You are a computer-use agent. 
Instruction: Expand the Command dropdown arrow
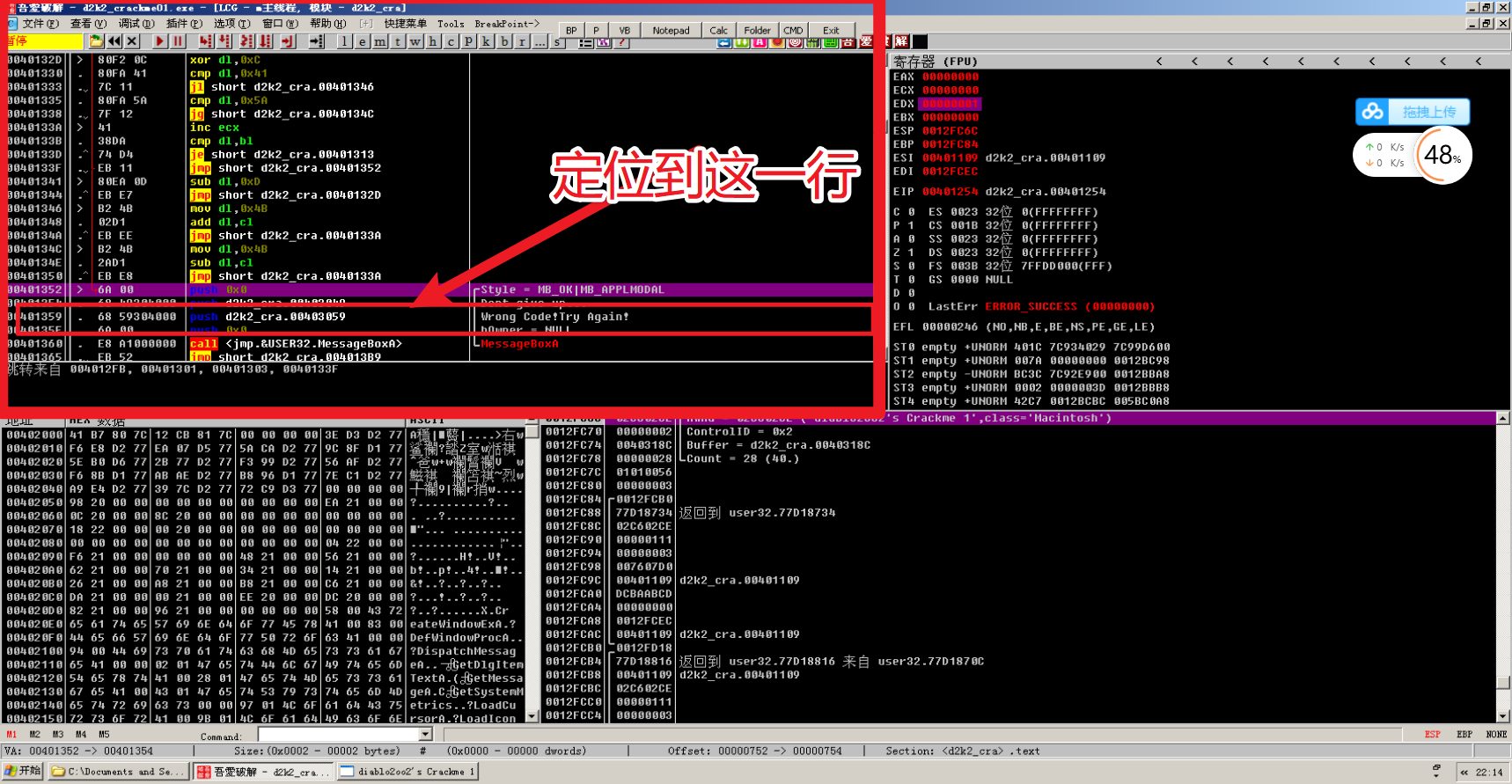(x=426, y=735)
